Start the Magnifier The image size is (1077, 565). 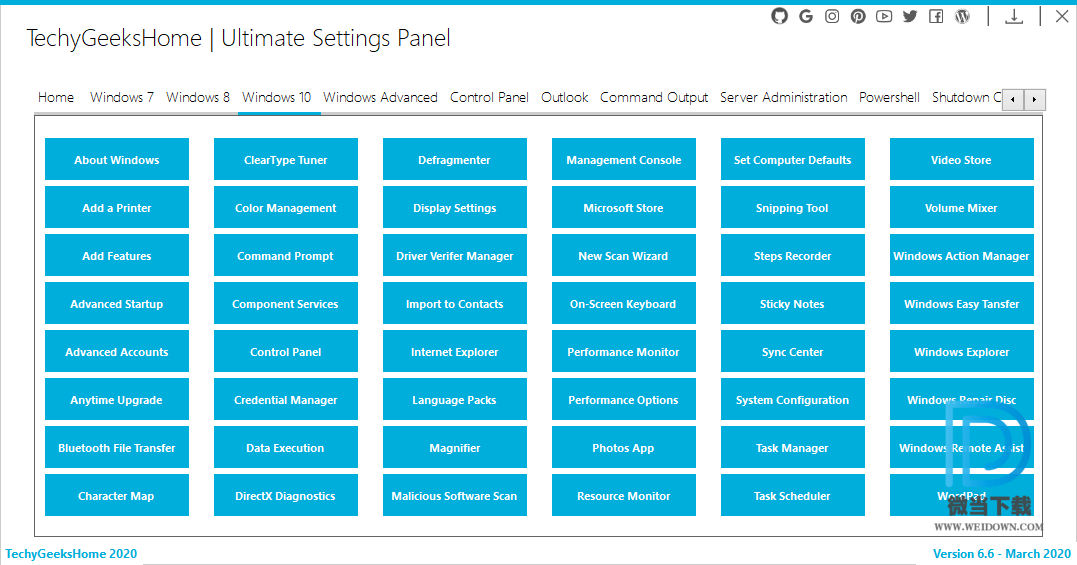pyautogui.click(x=455, y=448)
